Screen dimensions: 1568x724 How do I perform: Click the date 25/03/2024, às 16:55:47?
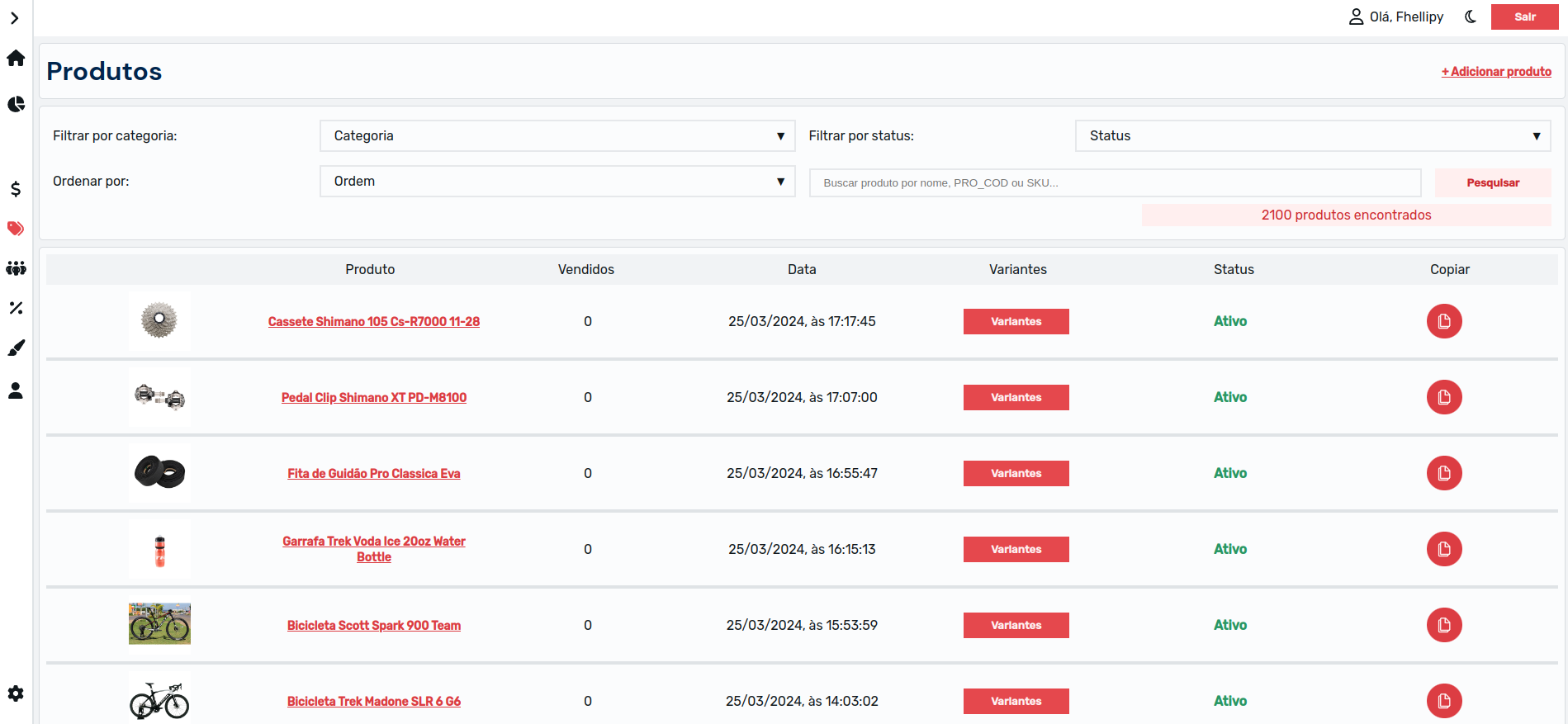[x=802, y=473]
